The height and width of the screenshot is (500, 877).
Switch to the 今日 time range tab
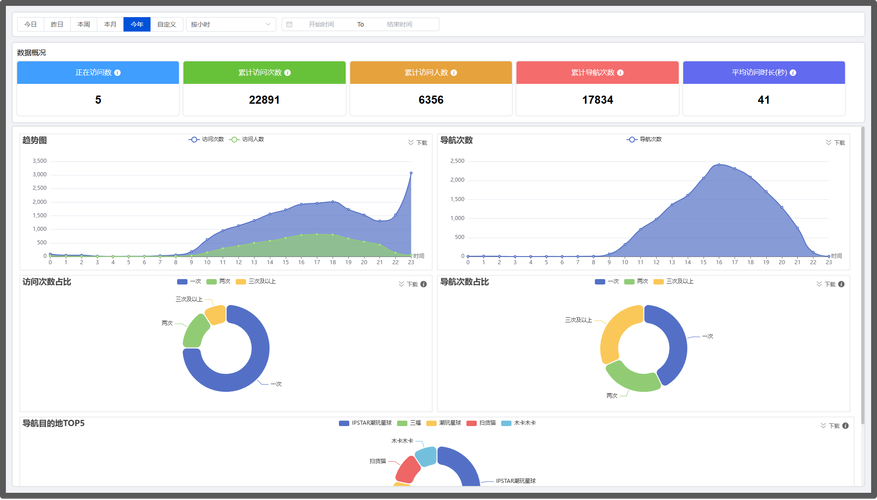click(31, 24)
